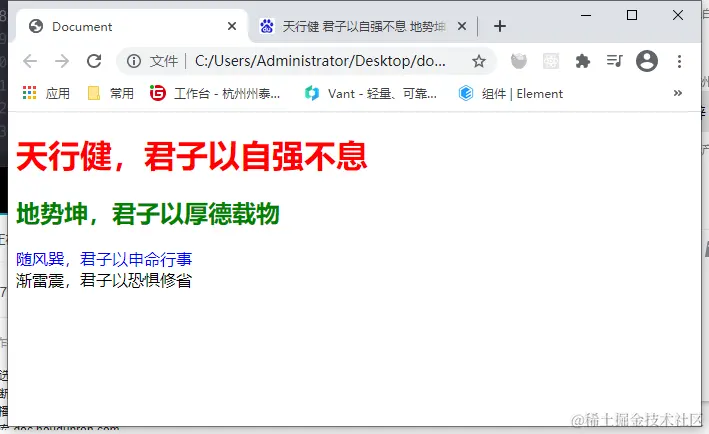Open the media control playlist icon
The image size is (709, 434).
pos(614,61)
